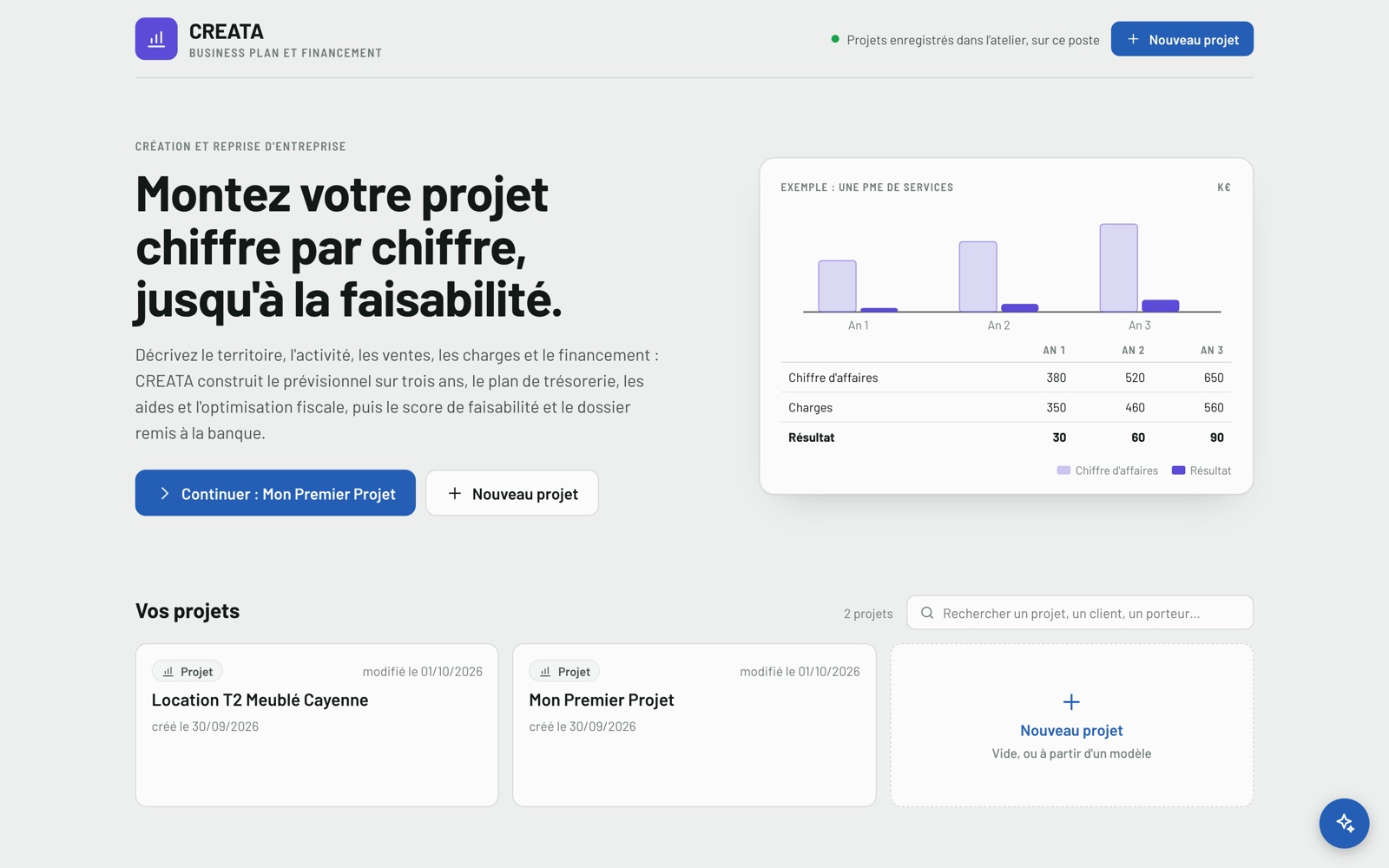Click the bold Résultat row label in the table

coord(811,437)
